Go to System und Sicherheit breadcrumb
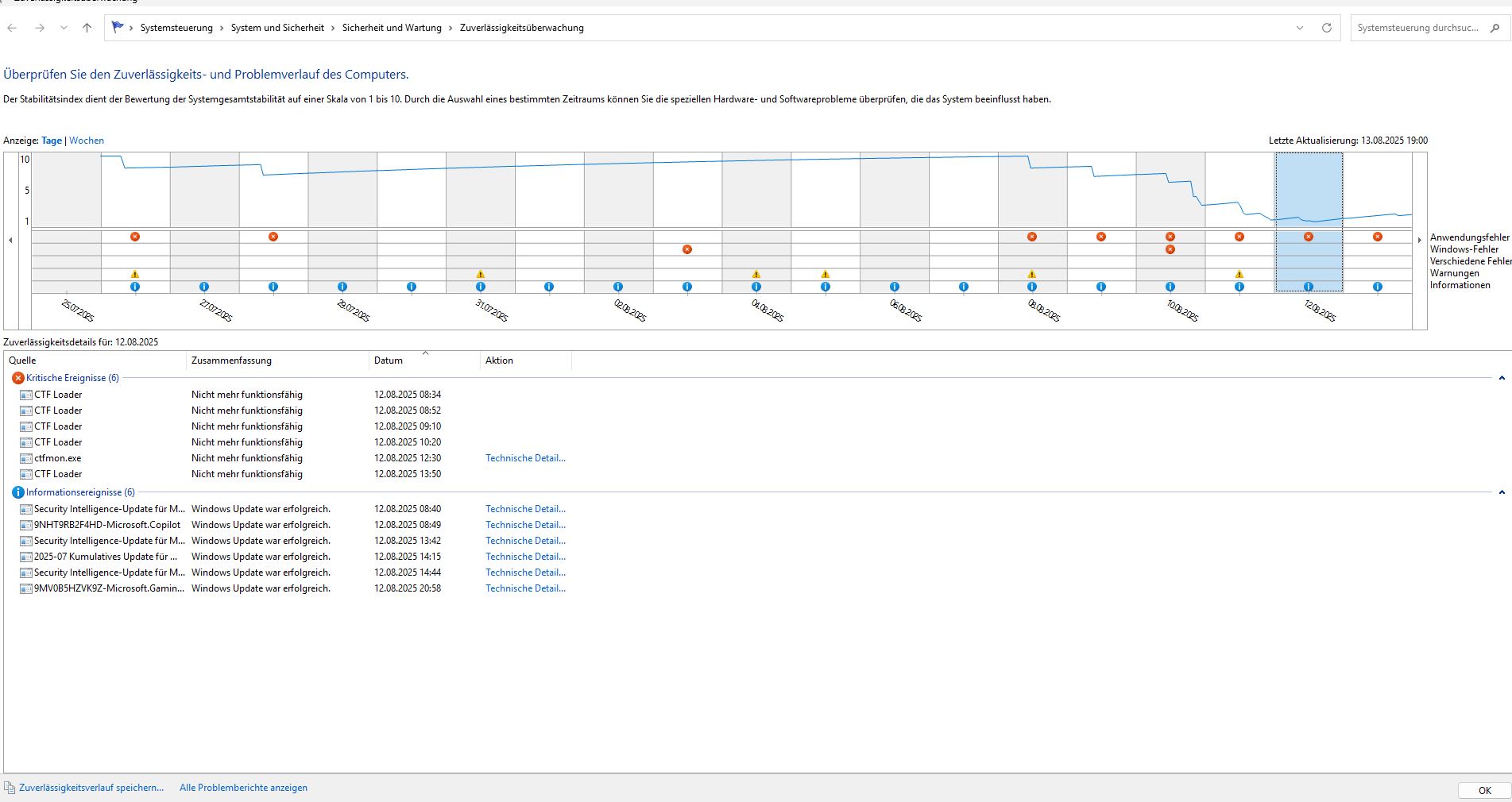The height and width of the screenshot is (802, 1512). [x=277, y=28]
